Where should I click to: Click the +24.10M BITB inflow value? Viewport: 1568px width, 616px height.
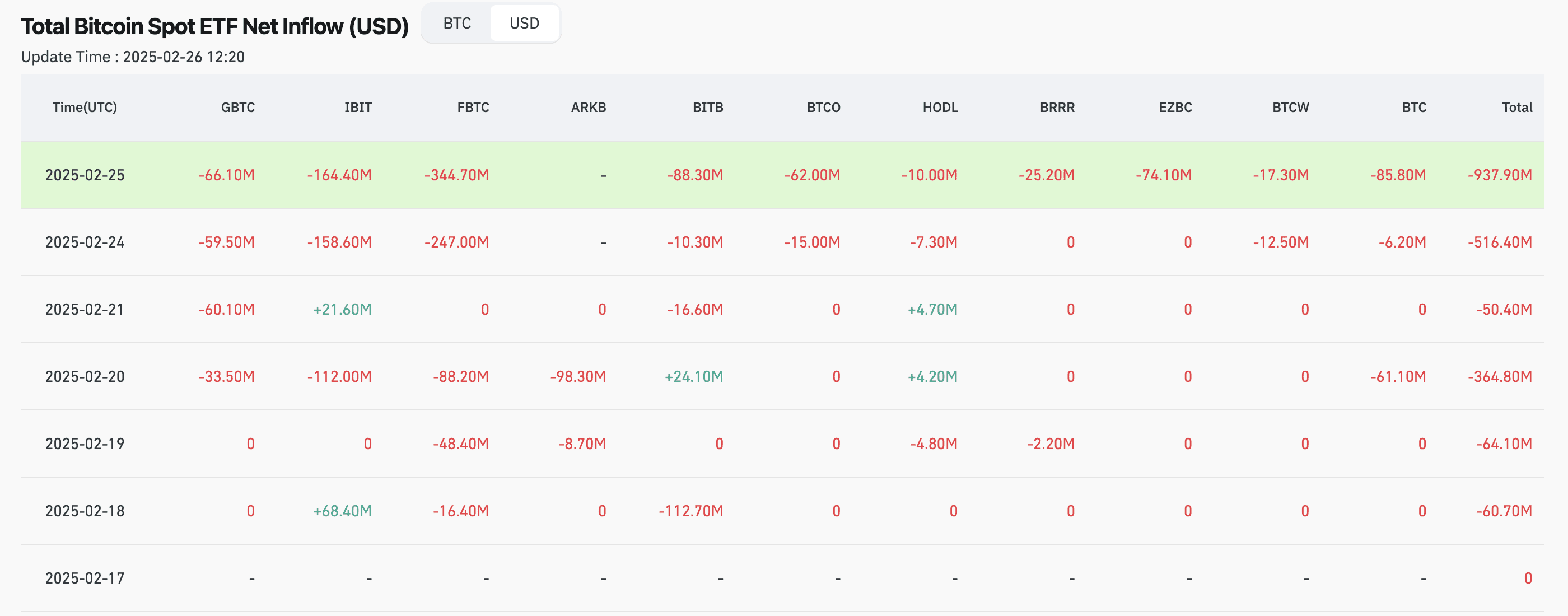[694, 377]
